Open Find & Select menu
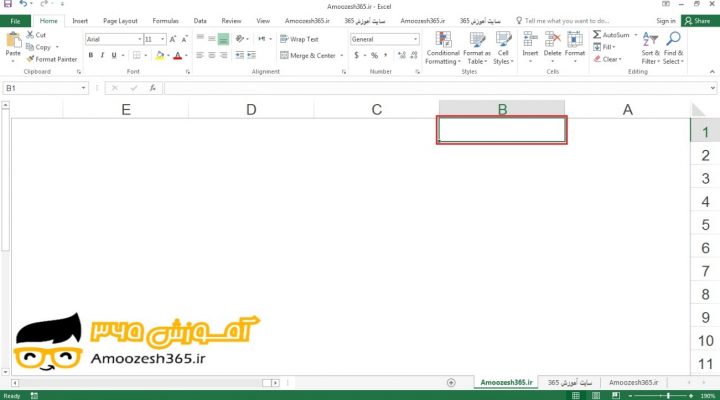The width and height of the screenshot is (720, 400). pyautogui.click(x=673, y=48)
